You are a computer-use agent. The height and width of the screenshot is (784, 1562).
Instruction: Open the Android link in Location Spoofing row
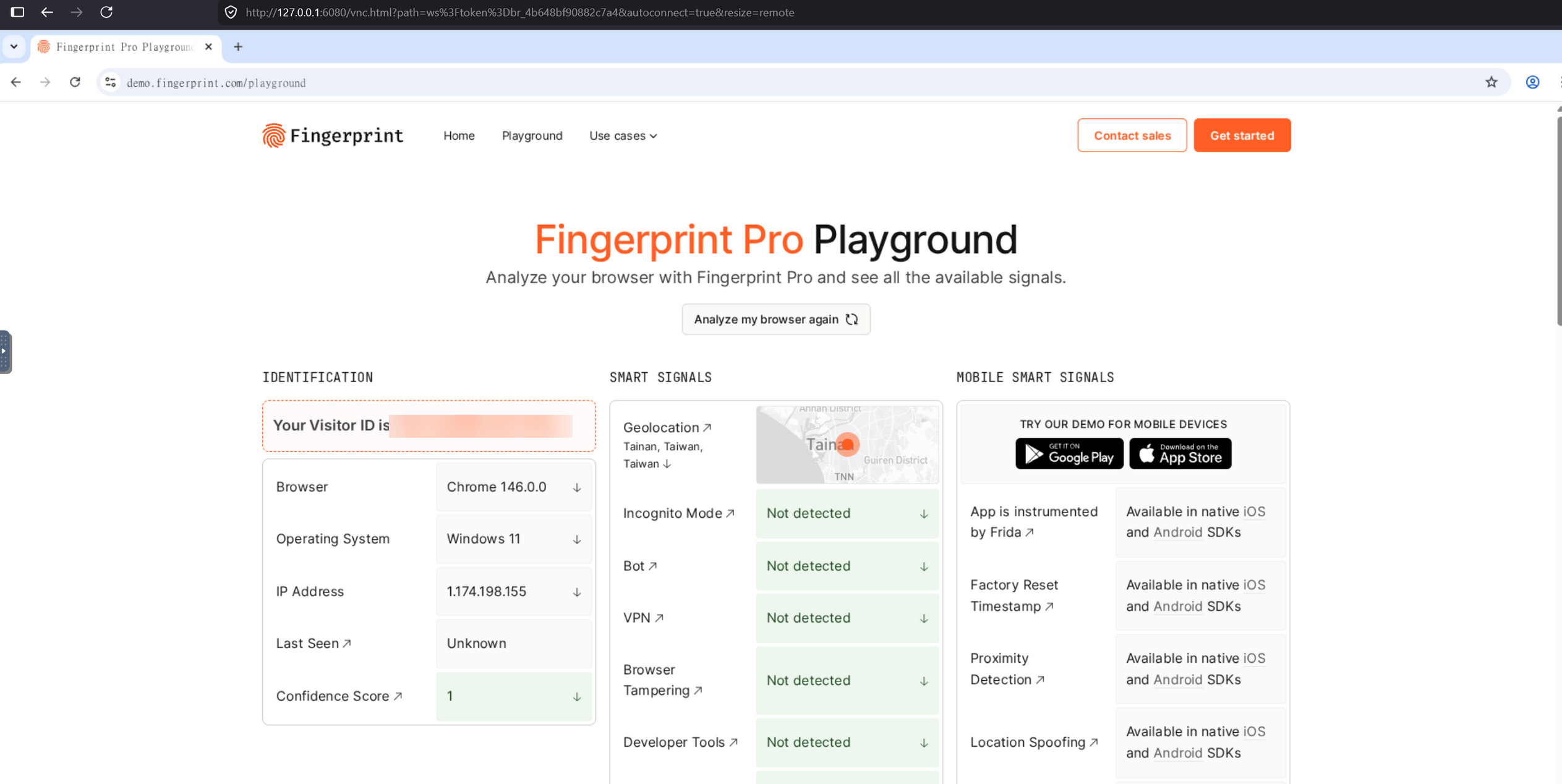pyautogui.click(x=1177, y=753)
